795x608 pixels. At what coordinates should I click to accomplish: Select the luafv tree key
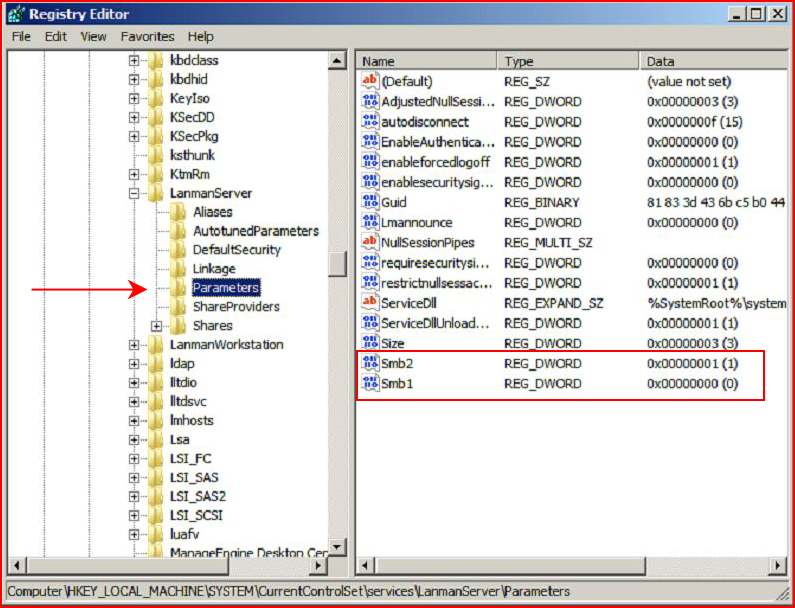[x=183, y=534]
